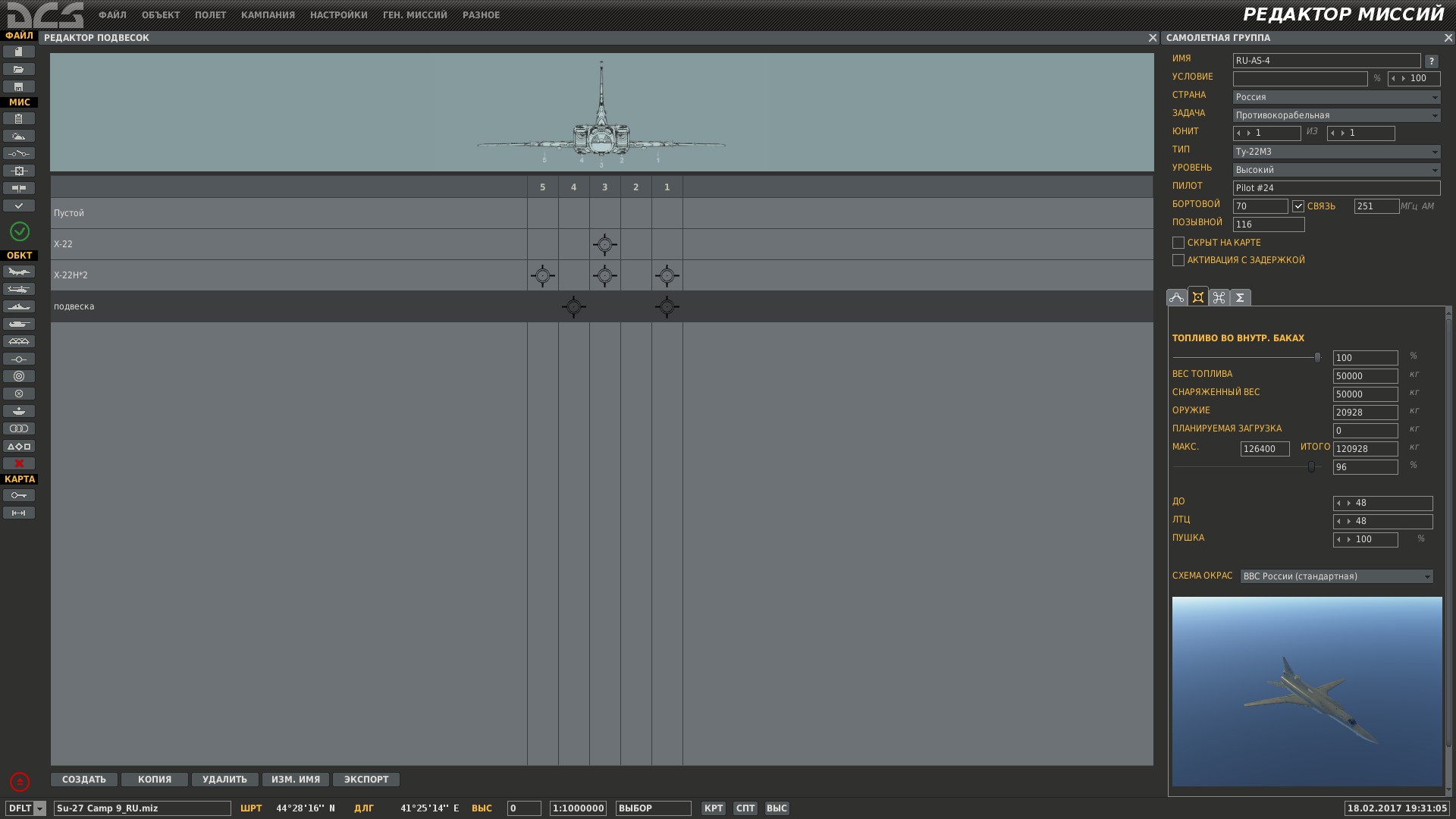Viewport: 1456px width, 819px height.
Task: Open the ТИП dropdown showing Ту-22М3
Action: (x=1336, y=152)
